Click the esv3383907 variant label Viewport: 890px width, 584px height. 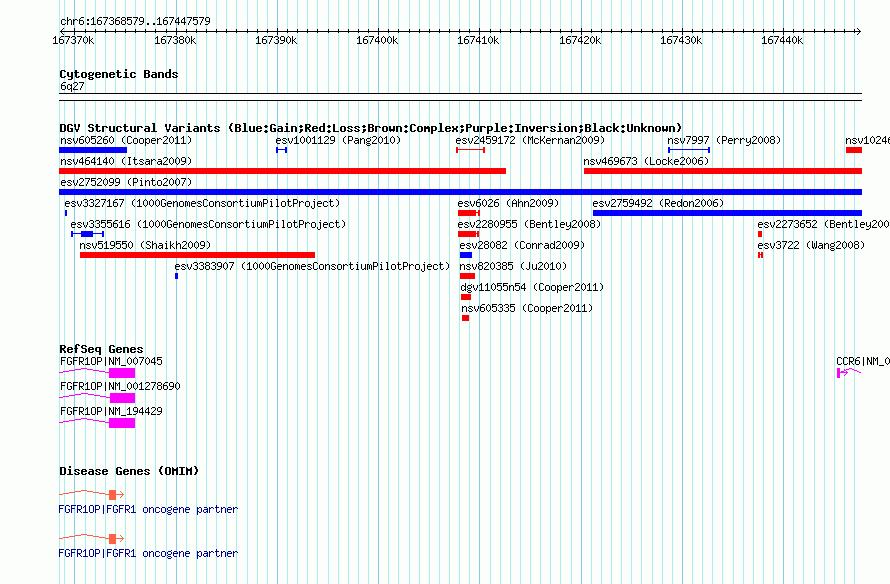(x=312, y=266)
